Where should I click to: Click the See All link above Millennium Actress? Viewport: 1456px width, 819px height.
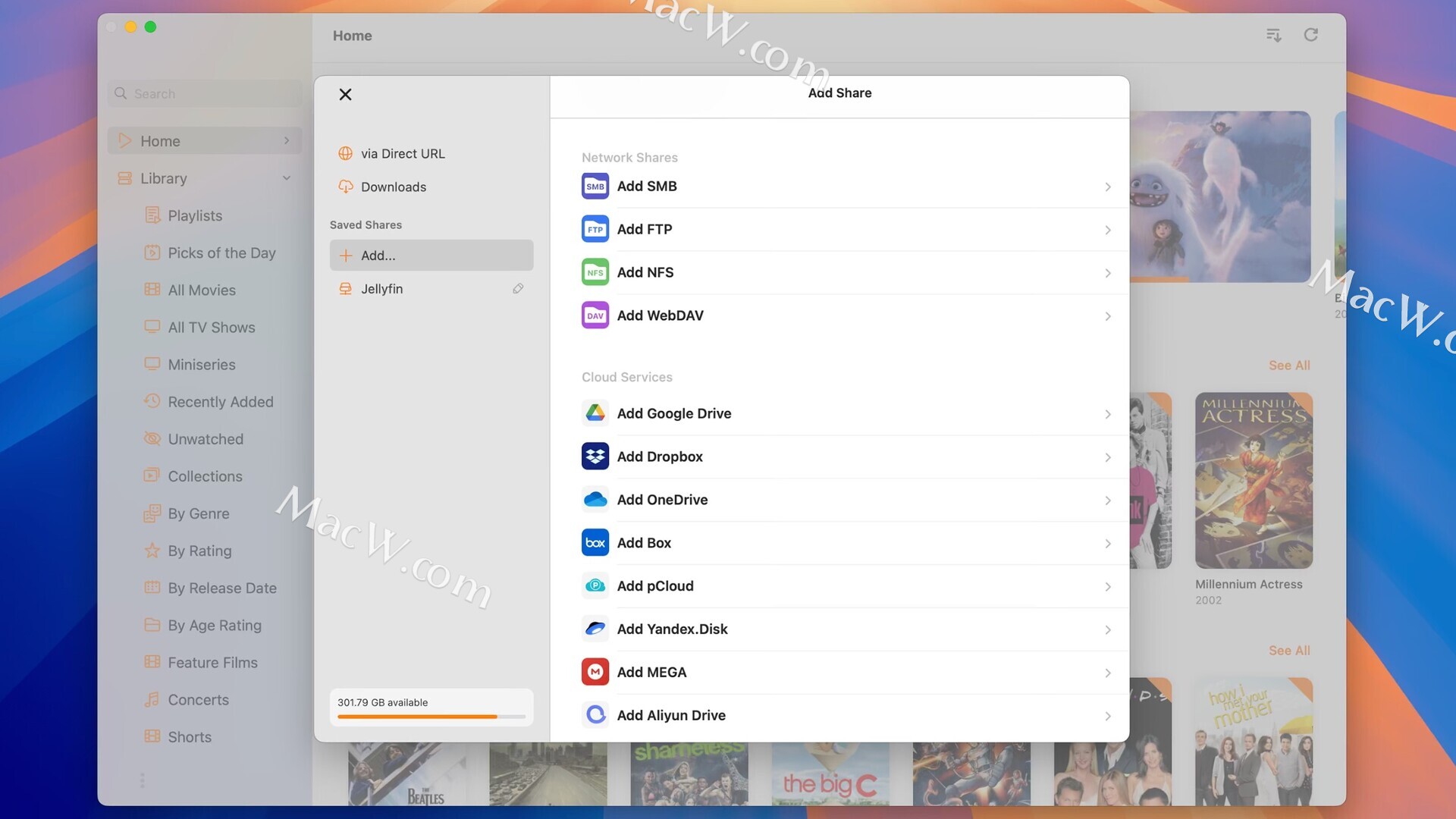1288,366
